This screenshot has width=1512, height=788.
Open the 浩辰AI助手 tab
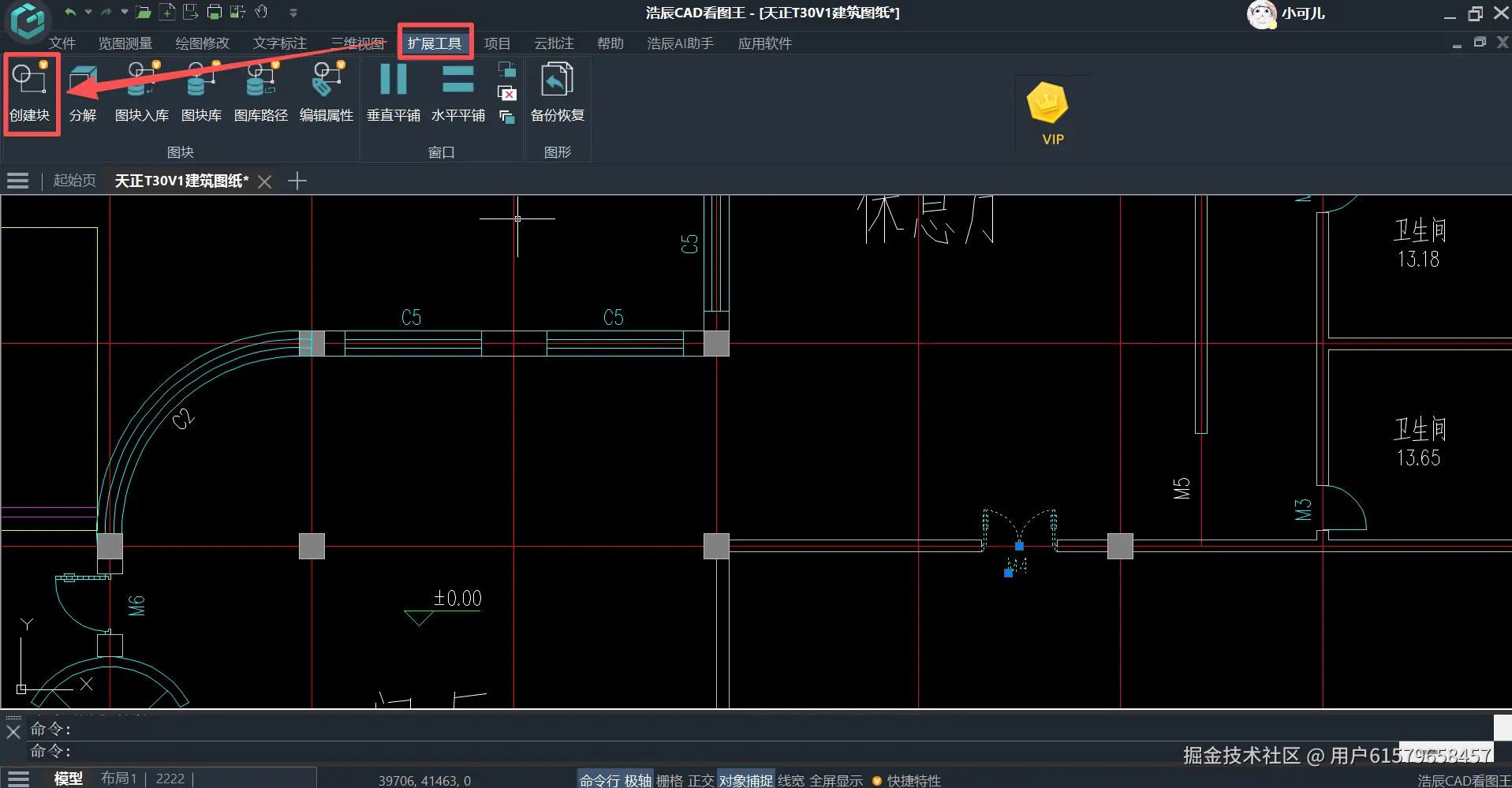click(680, 43)
